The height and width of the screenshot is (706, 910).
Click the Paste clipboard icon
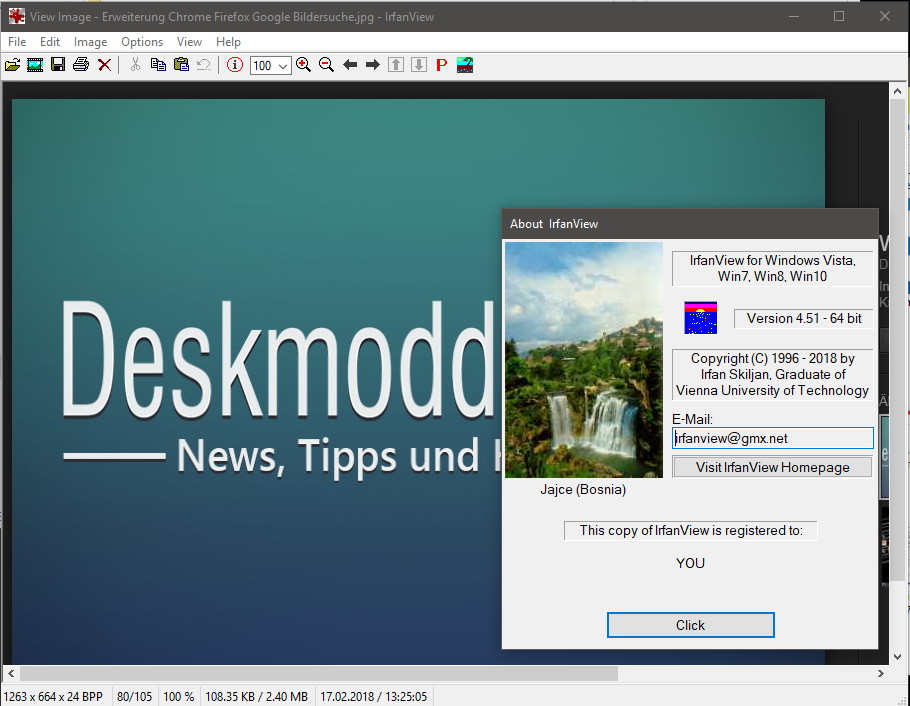point(181,64)
